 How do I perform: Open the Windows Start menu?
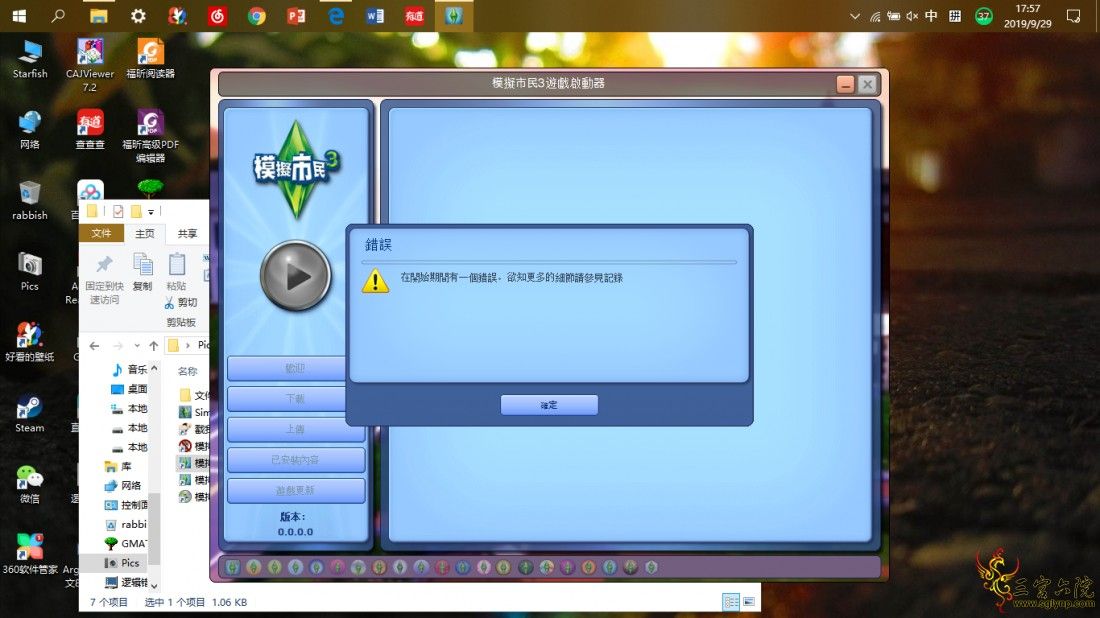point(19,16)
